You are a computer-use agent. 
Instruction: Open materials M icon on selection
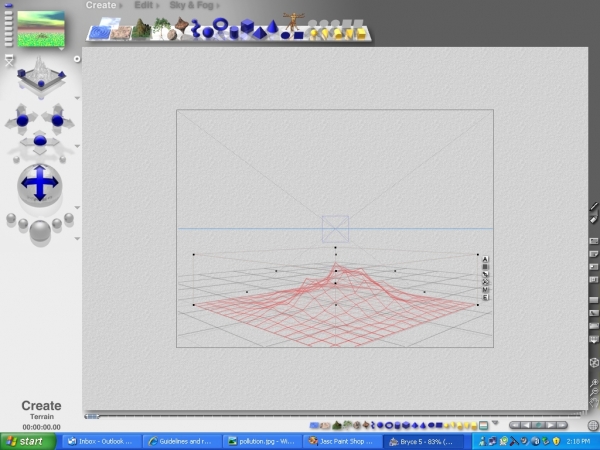485,290
